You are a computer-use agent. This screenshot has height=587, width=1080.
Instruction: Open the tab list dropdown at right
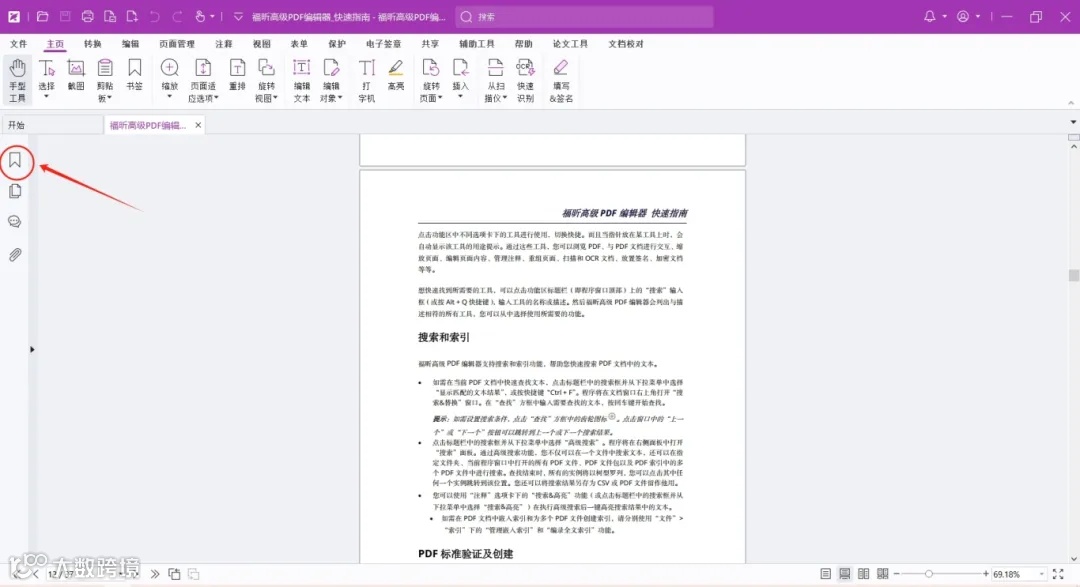1073,122
